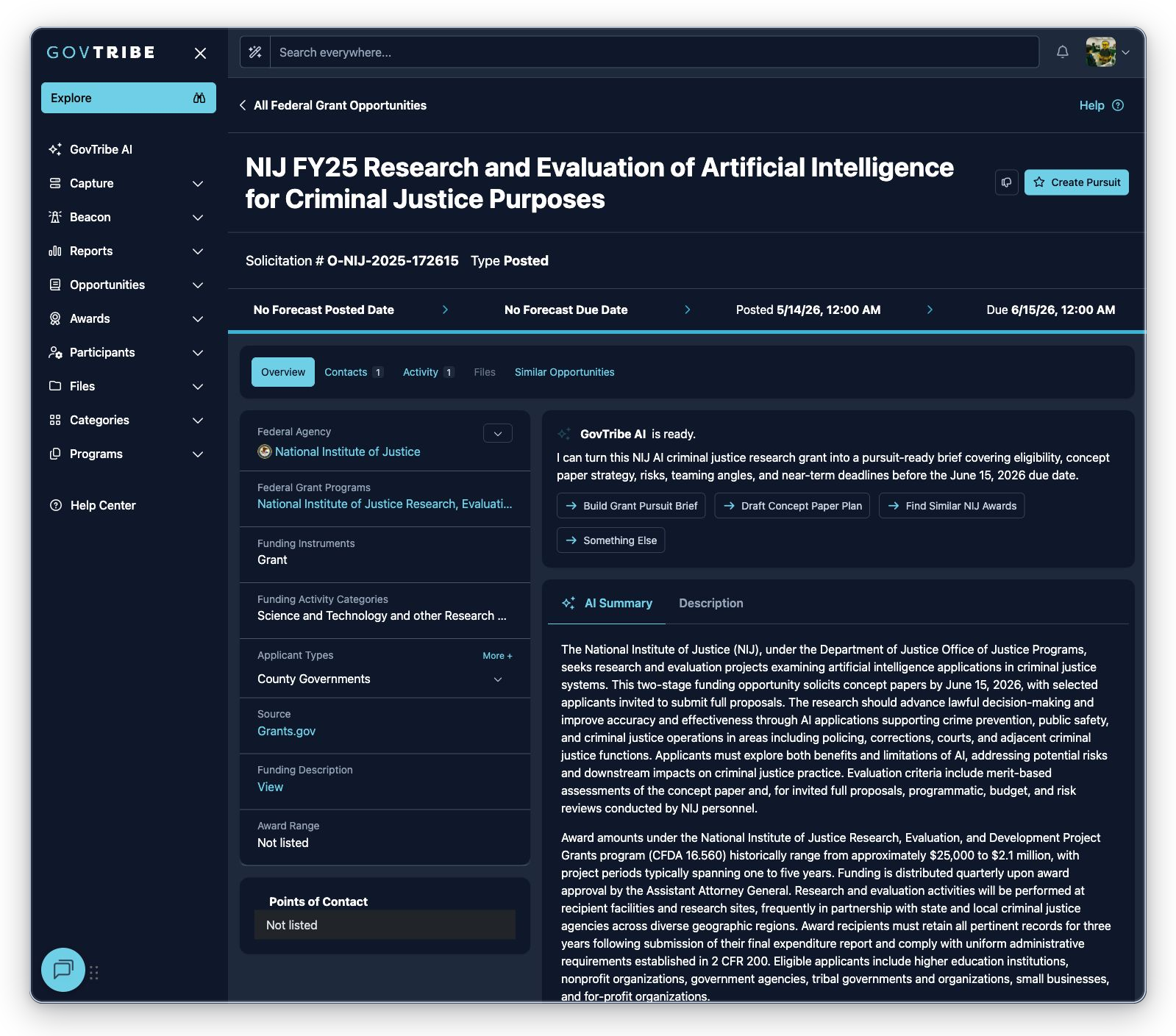Click the Help circle question icon
Image resolution: width=1176 pixels, height=1036 pixels.
1118,105
